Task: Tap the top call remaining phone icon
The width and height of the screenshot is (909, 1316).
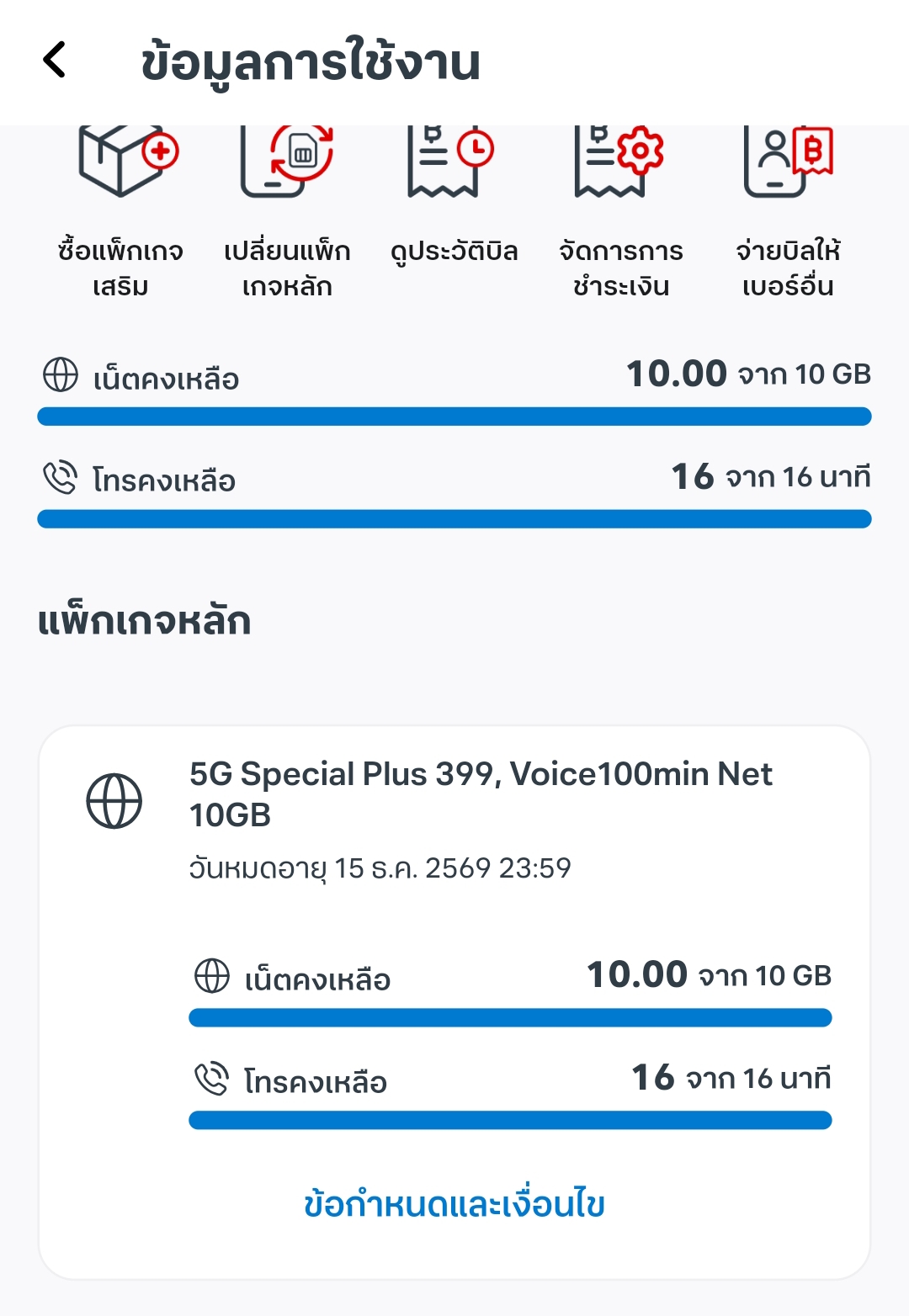Action: click(61, 477)
